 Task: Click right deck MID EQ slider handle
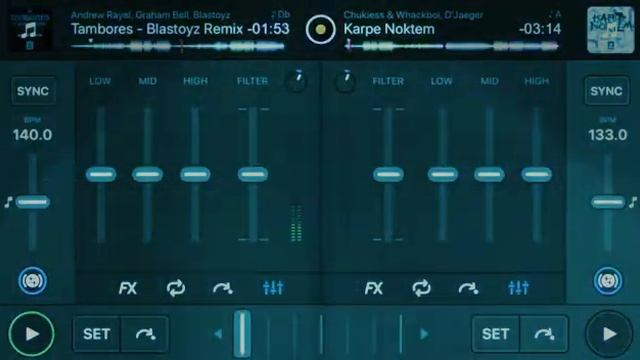[489, 174]
